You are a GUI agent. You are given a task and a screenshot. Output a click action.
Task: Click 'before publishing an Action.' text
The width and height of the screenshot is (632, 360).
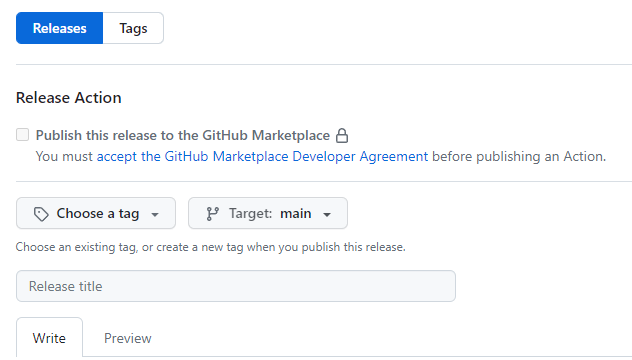click(519, 156)
